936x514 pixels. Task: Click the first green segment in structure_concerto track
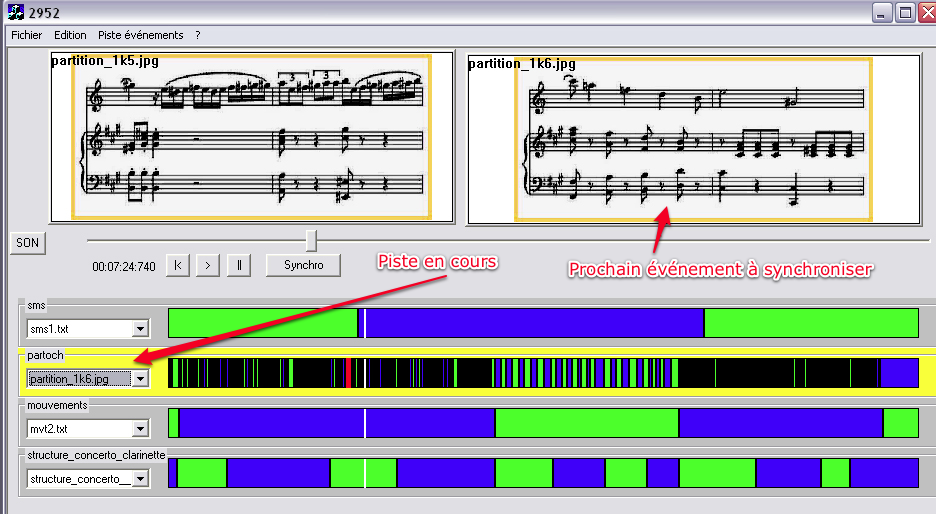pyautogui.click(x=202, y=473)
